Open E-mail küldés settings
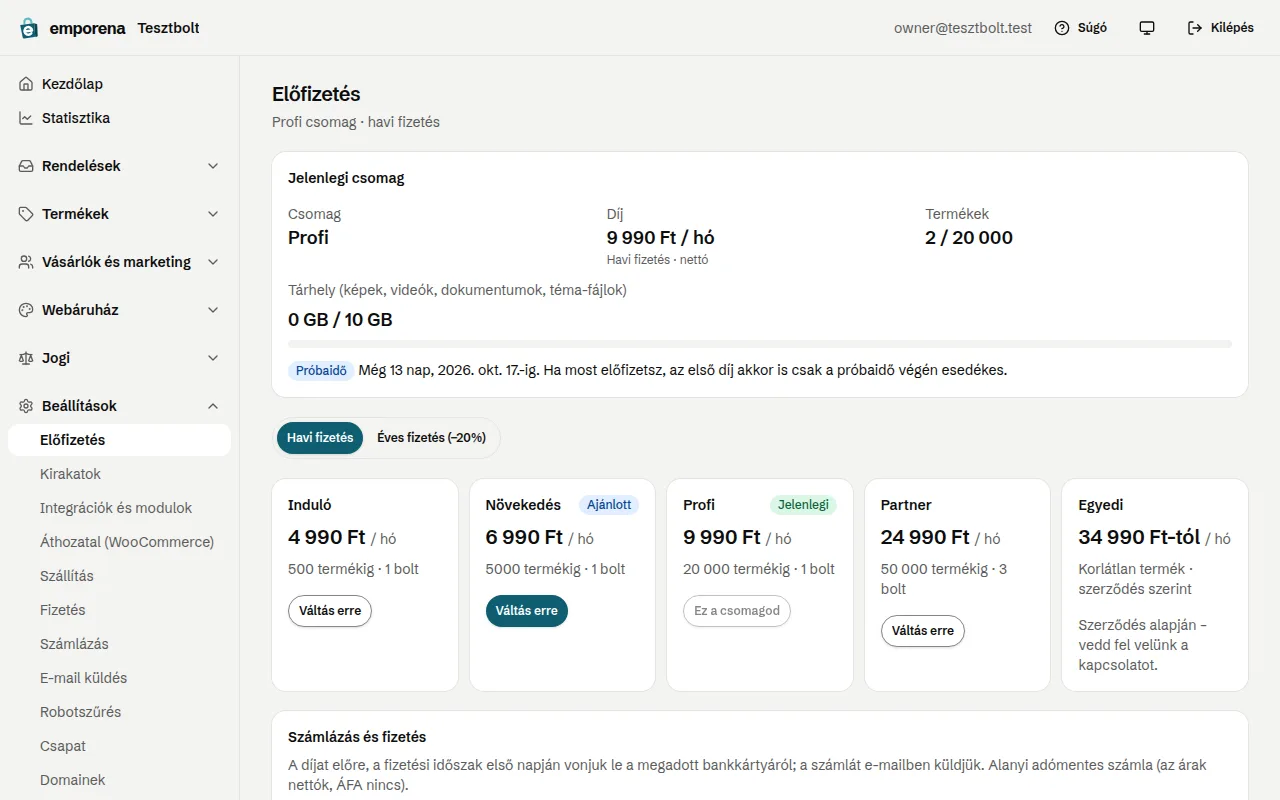The width and height of the screenshot is (1280, 800). pyautogui.click(x=119, y=678)
